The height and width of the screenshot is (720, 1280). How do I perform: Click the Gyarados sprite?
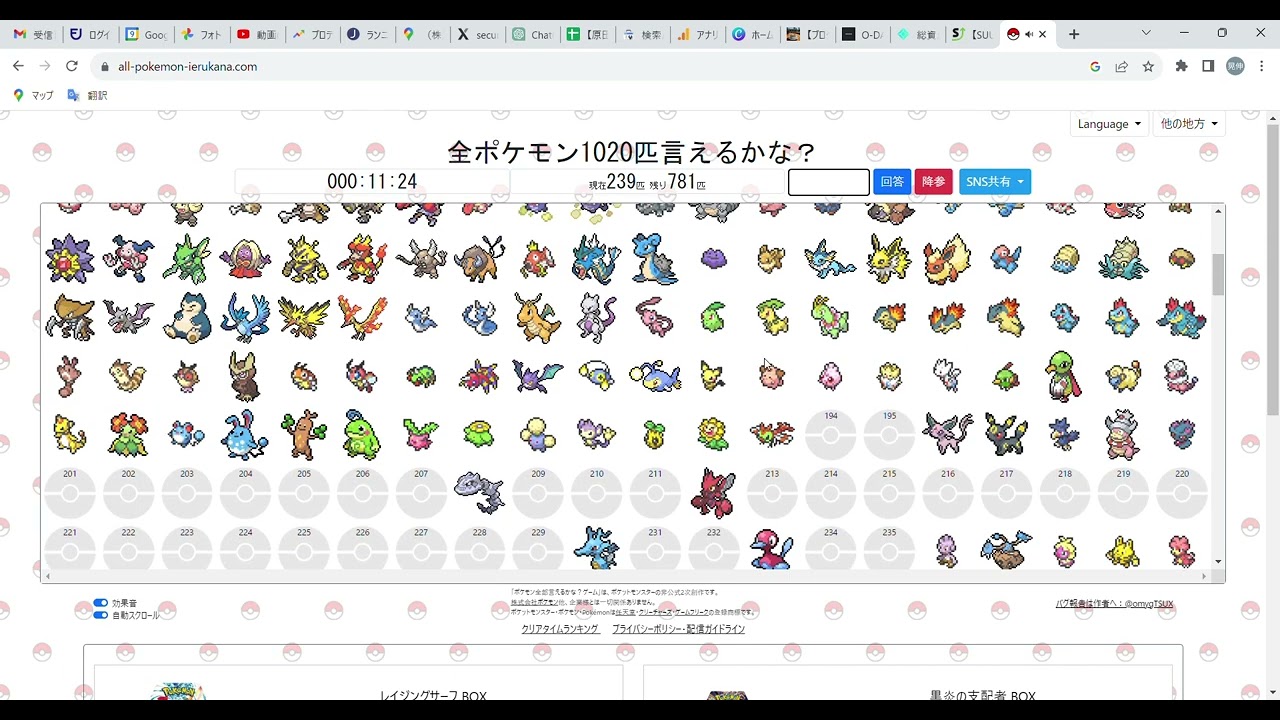coord(597,259)
